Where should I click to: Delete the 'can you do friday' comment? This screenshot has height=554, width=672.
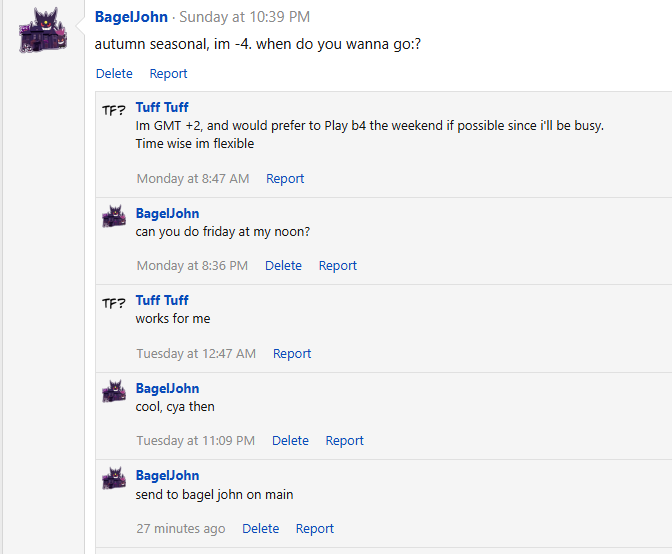click(x=283, y=265)
